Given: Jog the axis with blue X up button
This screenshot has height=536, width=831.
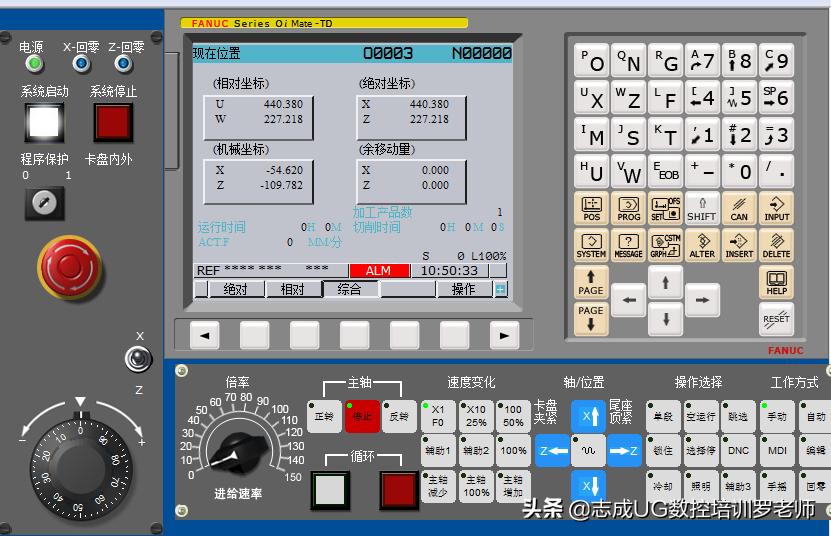Looking at the screenshot, I should [588, 416].
